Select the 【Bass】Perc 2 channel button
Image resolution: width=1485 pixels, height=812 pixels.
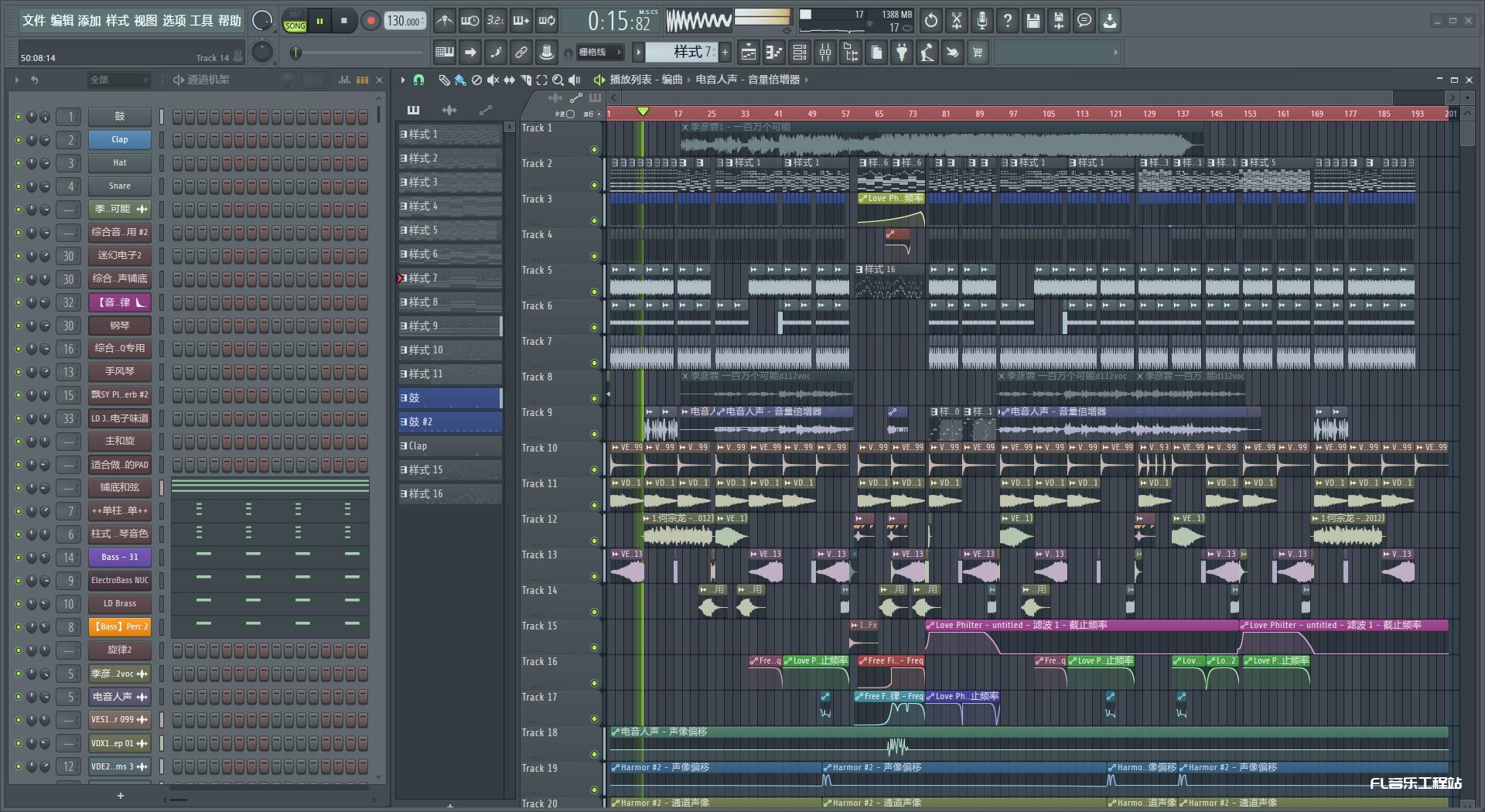click(x=119, y=626)
